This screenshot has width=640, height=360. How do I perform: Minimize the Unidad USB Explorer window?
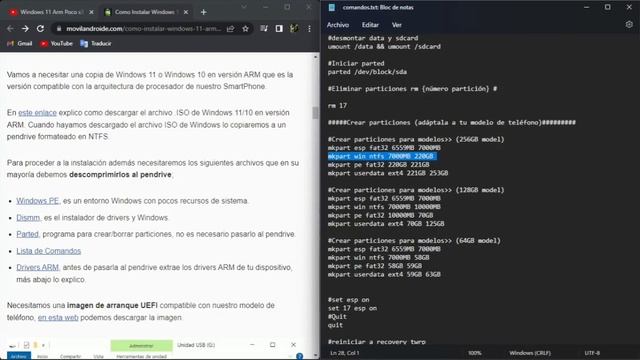pos(252,345)
